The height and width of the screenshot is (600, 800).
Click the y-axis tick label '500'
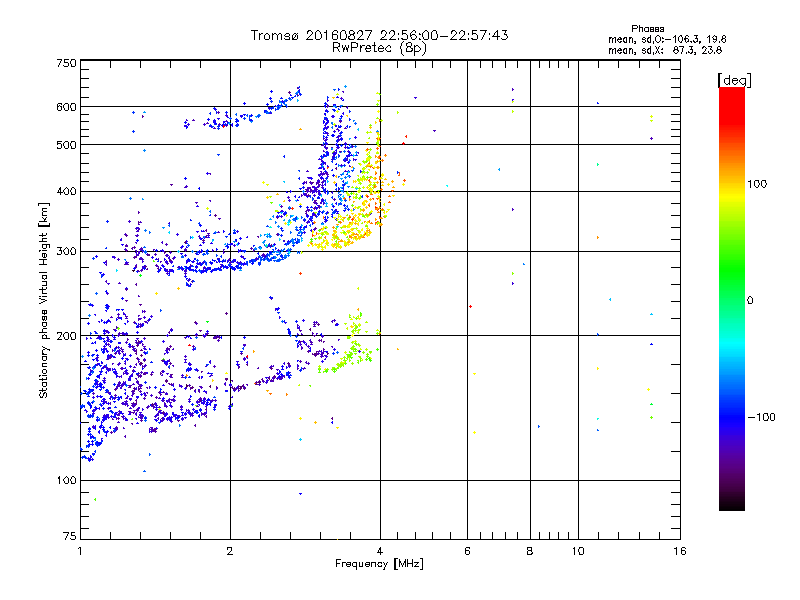pos(66,145)
